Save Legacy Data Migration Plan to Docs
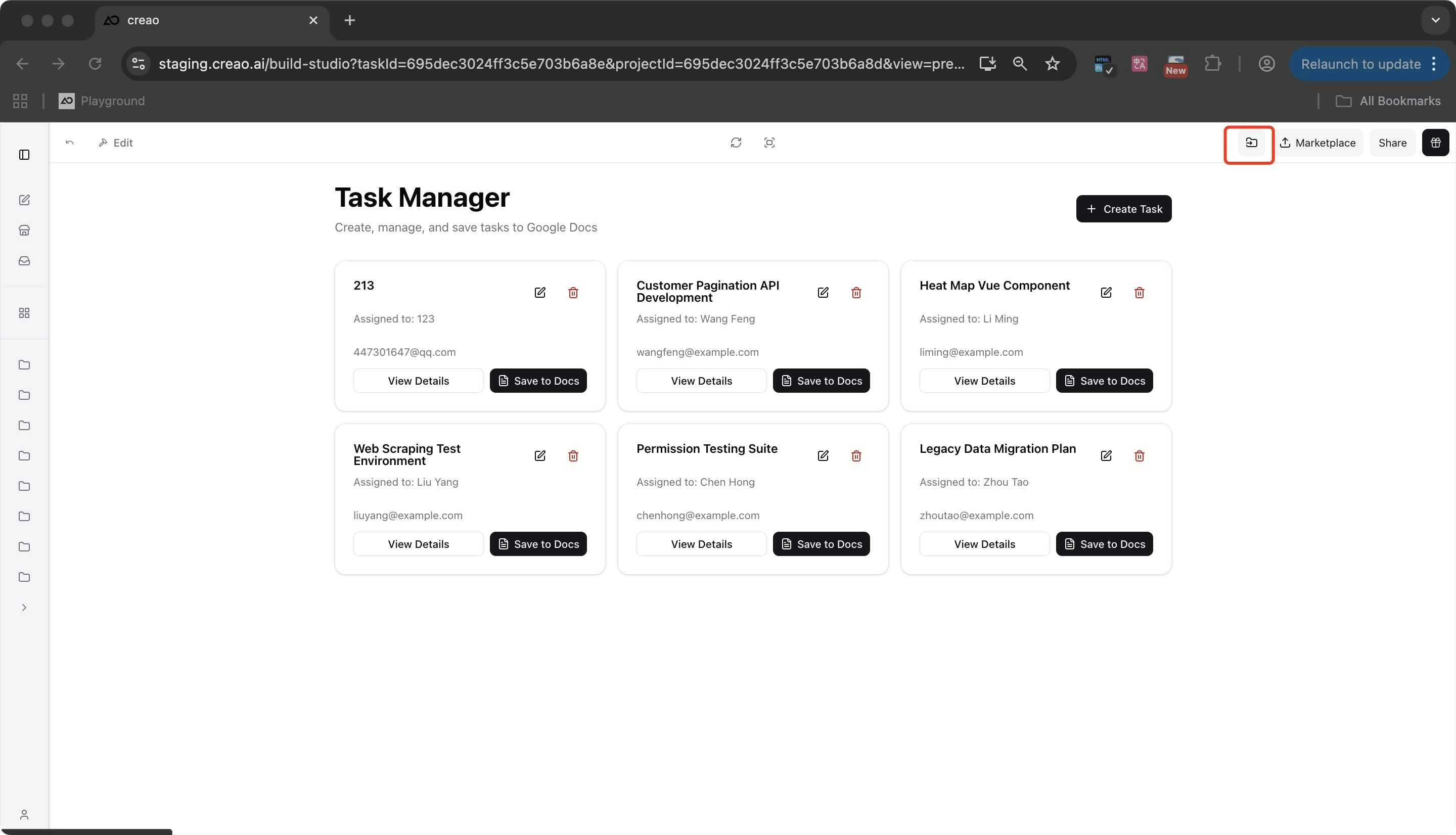The image size is (1456, 835). coord(1104,544)
